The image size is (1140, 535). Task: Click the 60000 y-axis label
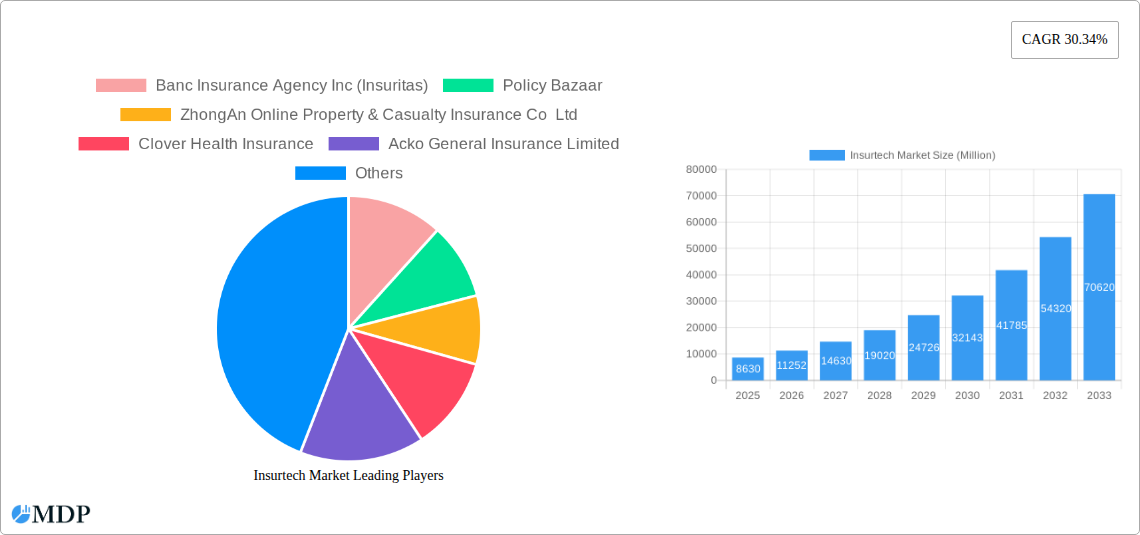point(702,222)
